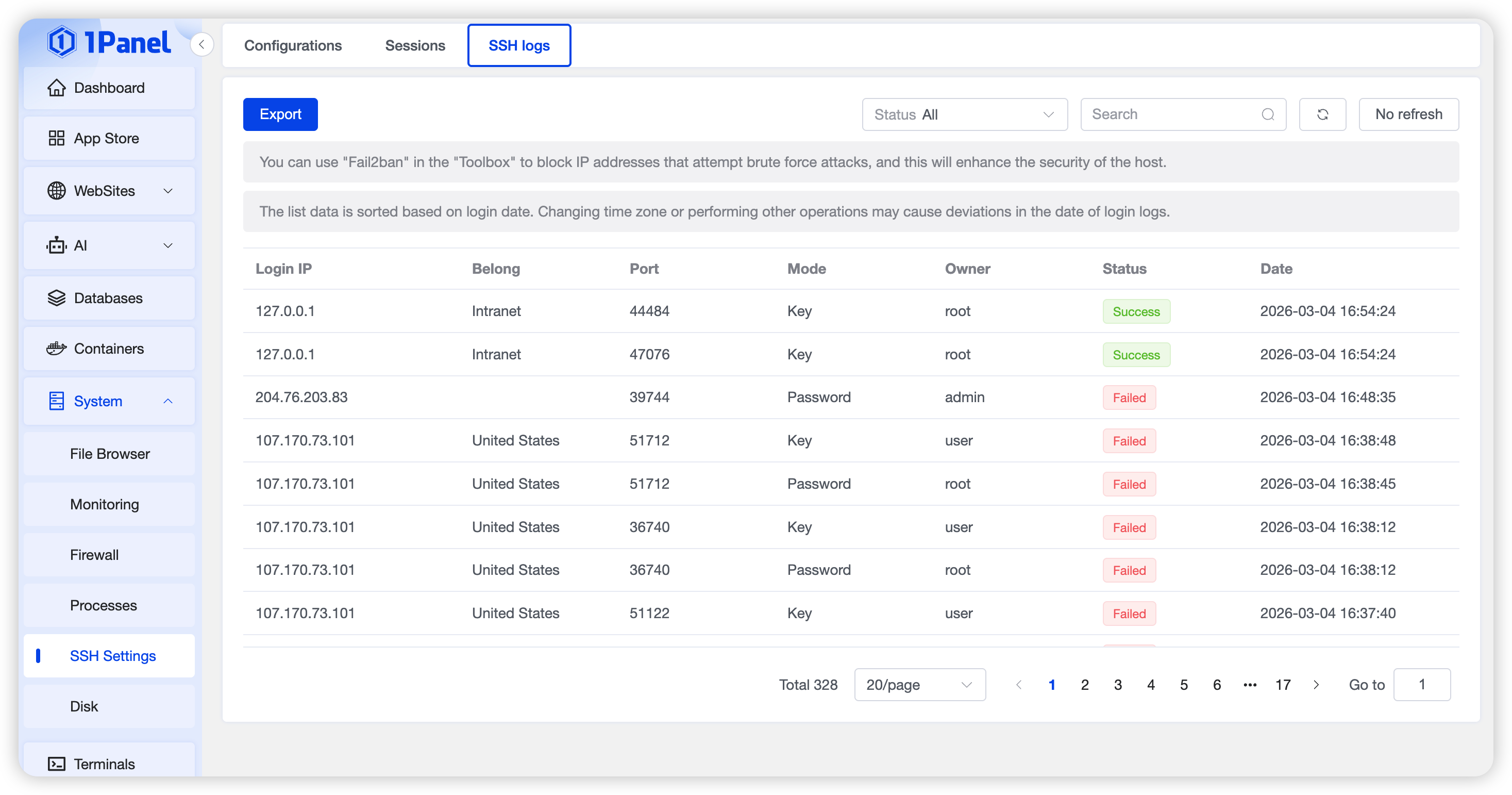The width and height of the screenshot is (1512, 795).
Task: Click the Containers docker icon
Action: (56, 348)
